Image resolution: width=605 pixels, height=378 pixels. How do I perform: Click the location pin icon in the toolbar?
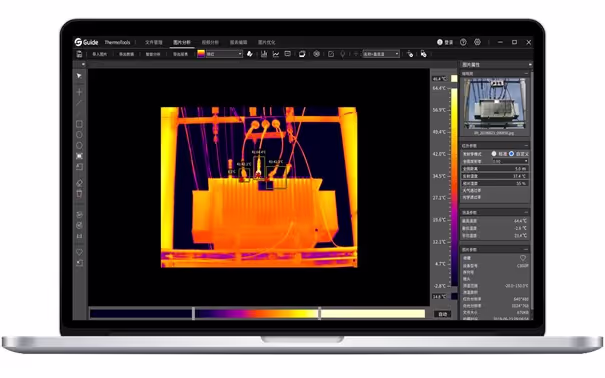[342, 54]
